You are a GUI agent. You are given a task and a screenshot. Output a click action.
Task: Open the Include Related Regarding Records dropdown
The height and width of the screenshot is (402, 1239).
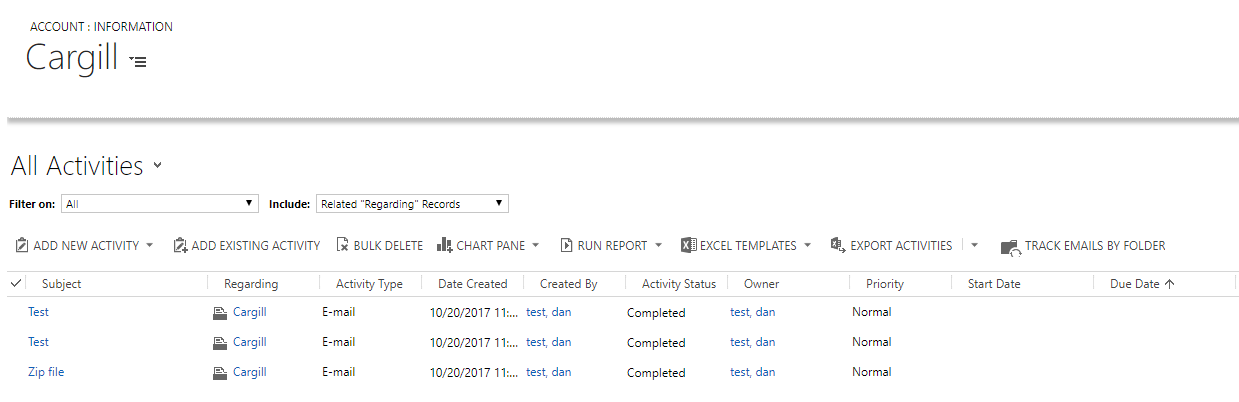(x=412, y=204)
